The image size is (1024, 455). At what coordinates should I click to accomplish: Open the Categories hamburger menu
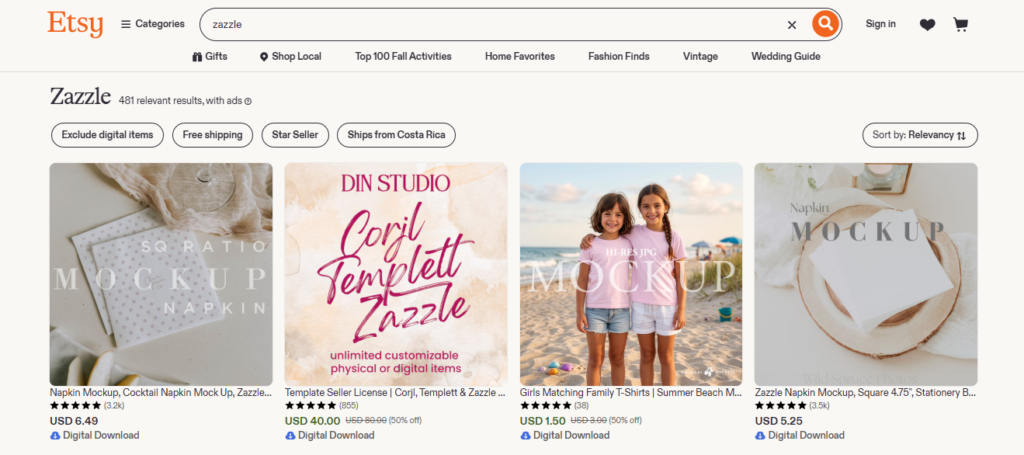pos(153,24)
